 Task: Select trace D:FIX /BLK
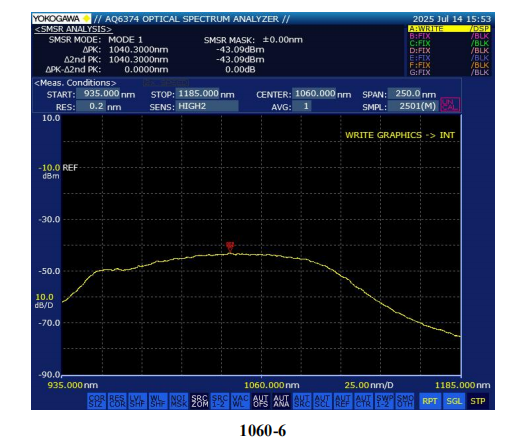449,51
